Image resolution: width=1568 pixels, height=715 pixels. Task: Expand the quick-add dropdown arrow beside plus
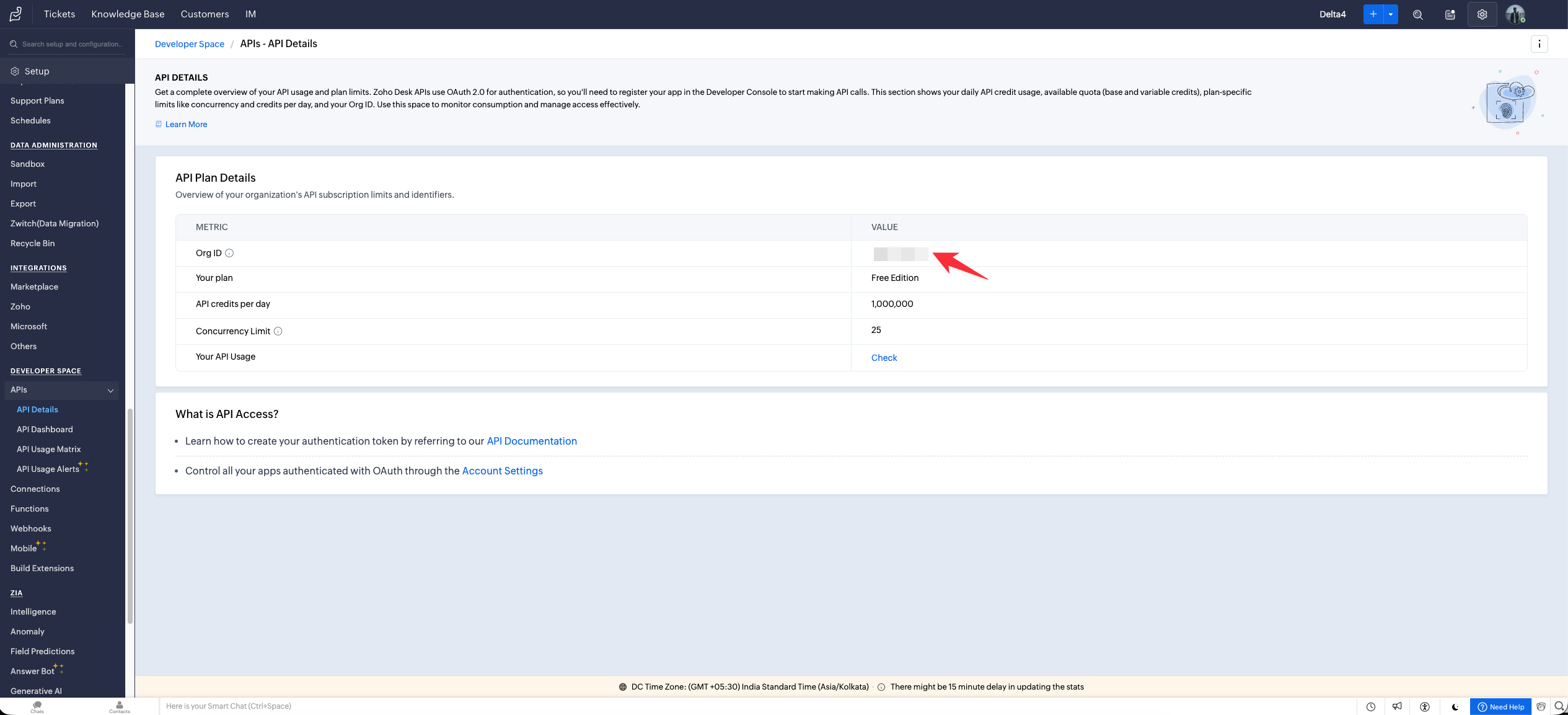tap(1391, 14)
